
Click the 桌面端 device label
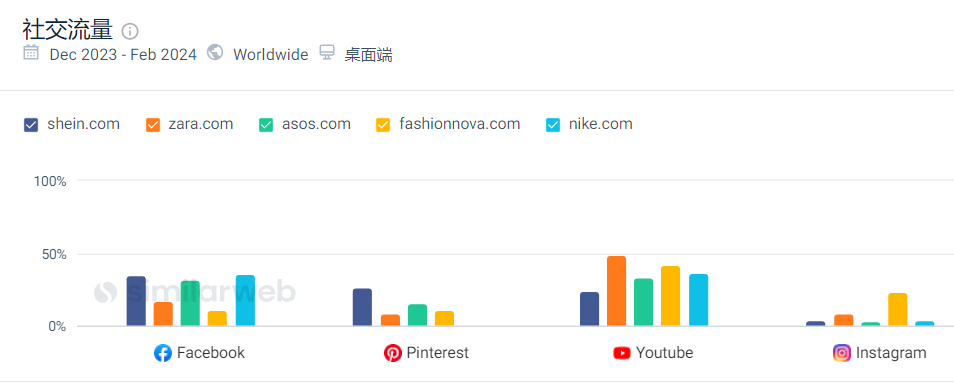[369, 55]
